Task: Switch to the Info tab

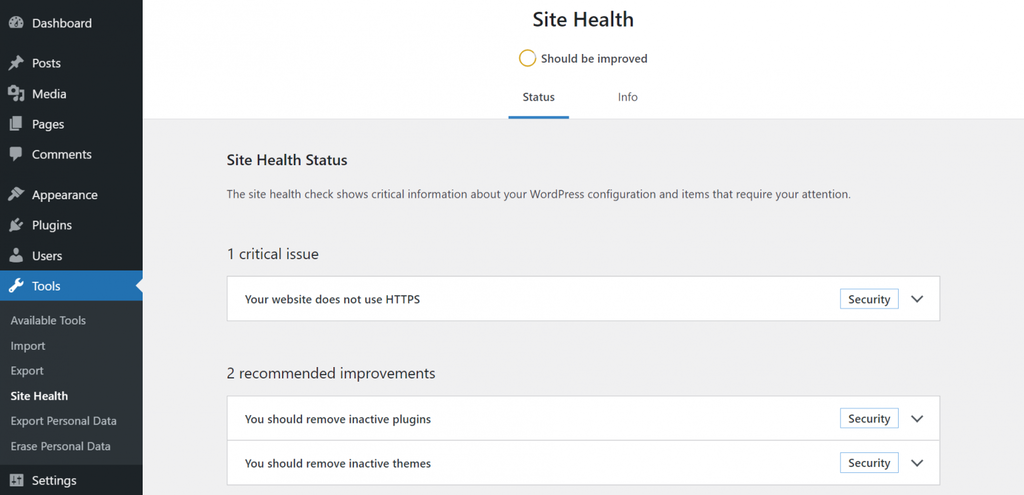Action: pyautogui.click(x=628, y=97)
